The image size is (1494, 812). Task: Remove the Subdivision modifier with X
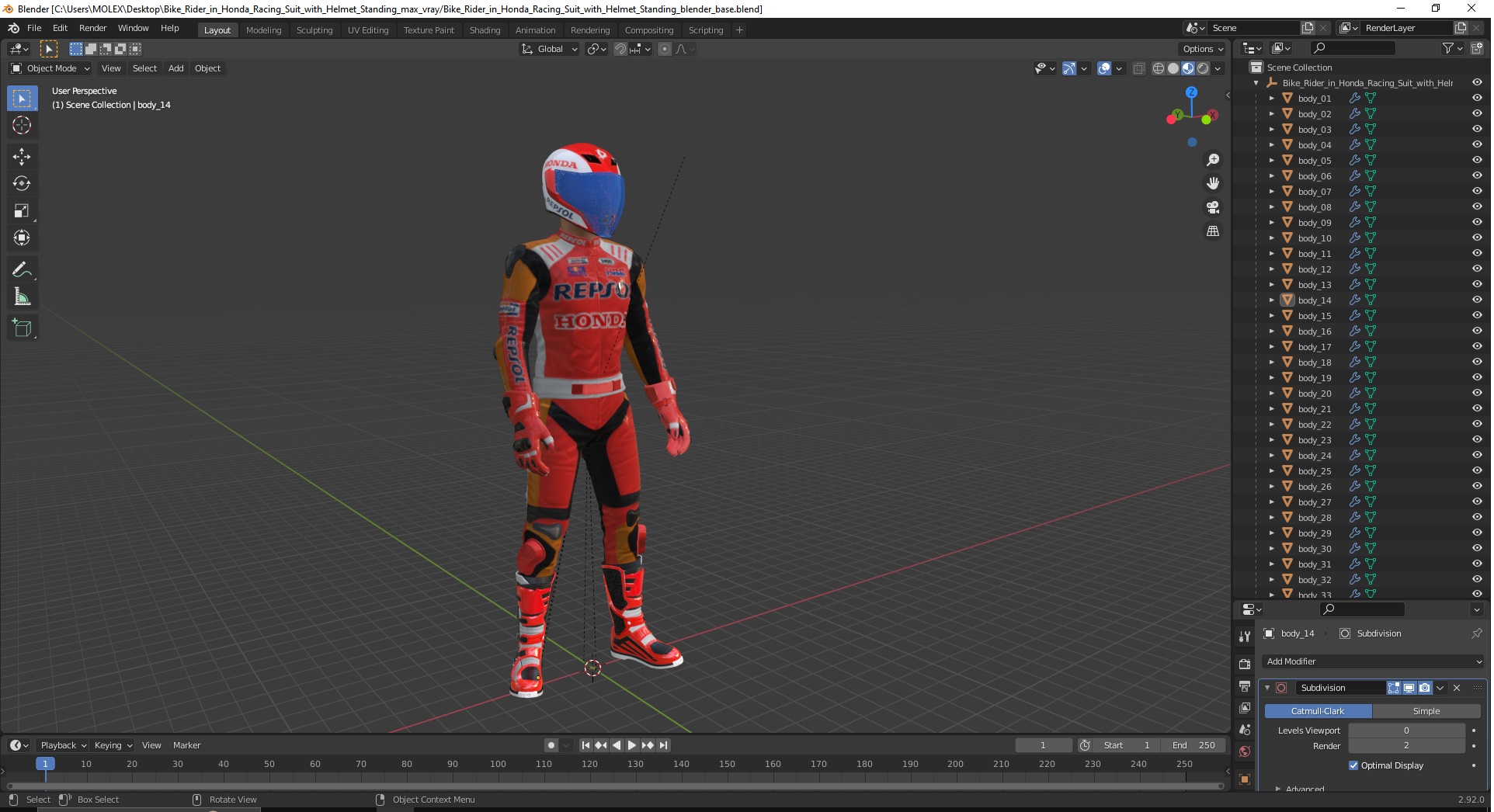click(x=1457, y=688)
